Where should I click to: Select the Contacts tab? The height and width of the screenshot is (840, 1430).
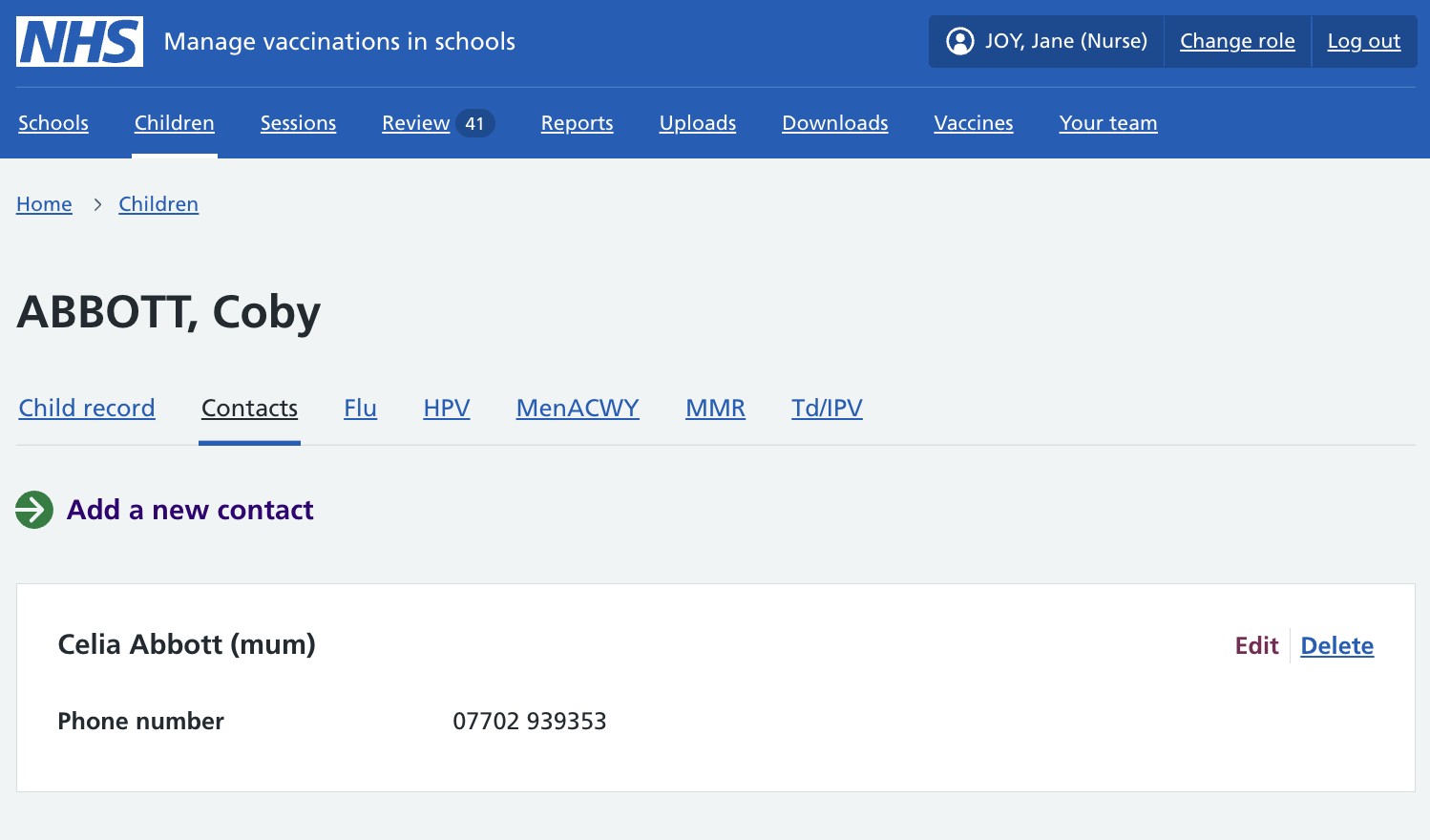coord(249,408)
